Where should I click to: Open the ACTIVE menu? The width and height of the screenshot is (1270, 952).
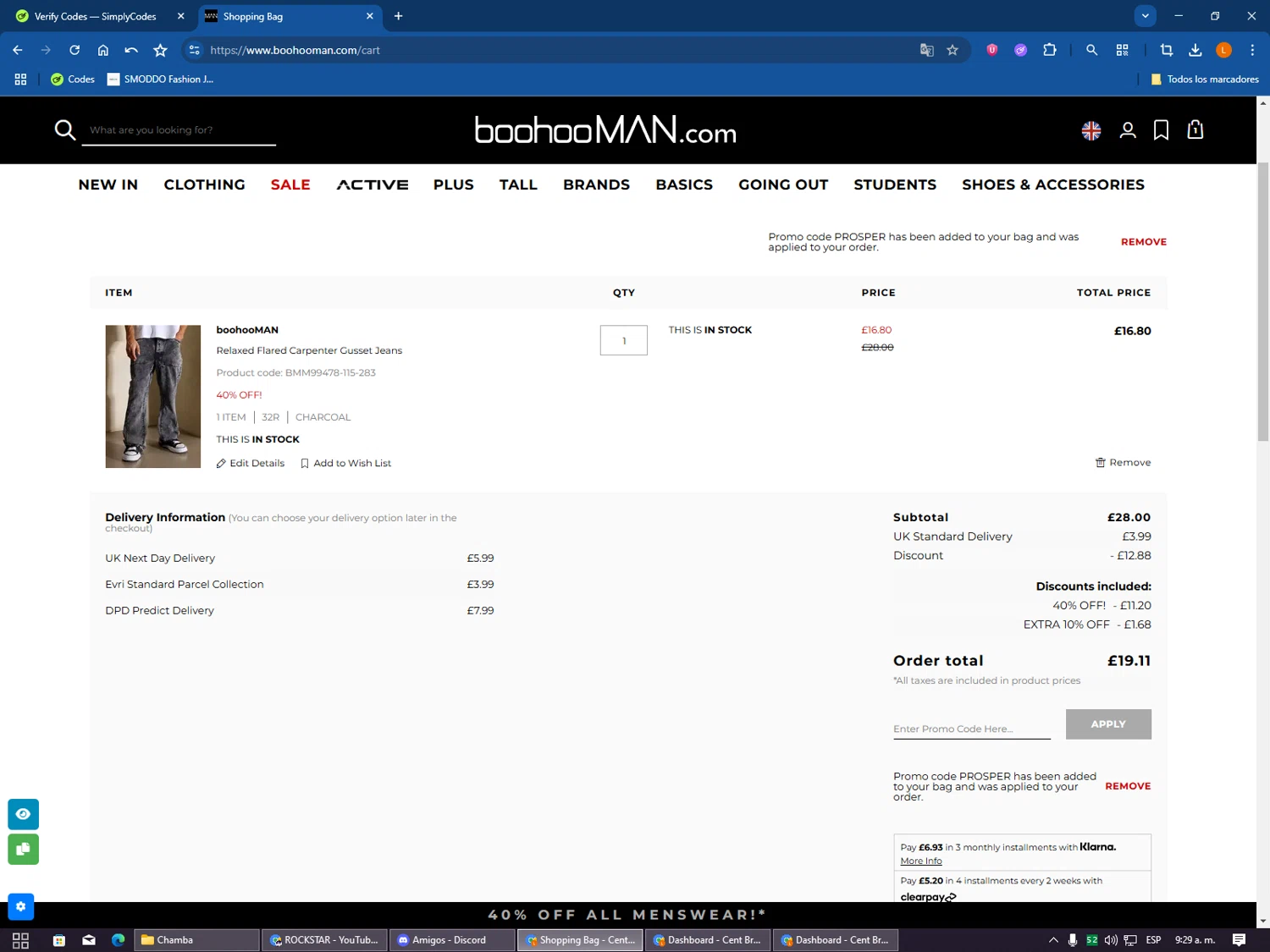[373, 184]
